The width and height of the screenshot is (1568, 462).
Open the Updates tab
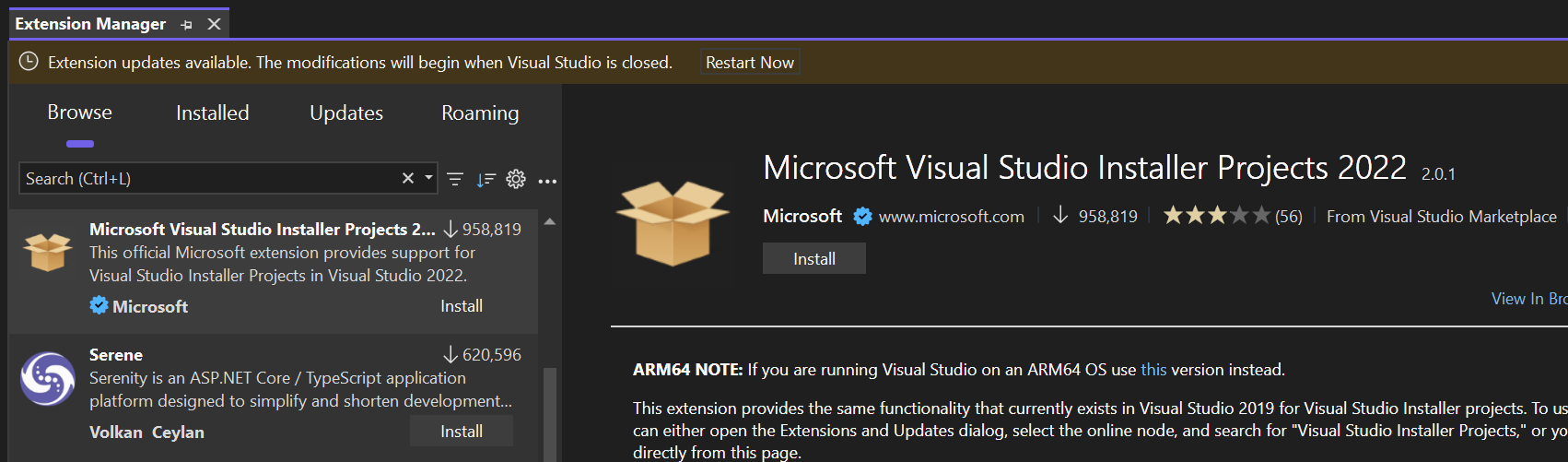tap(346, 113)
